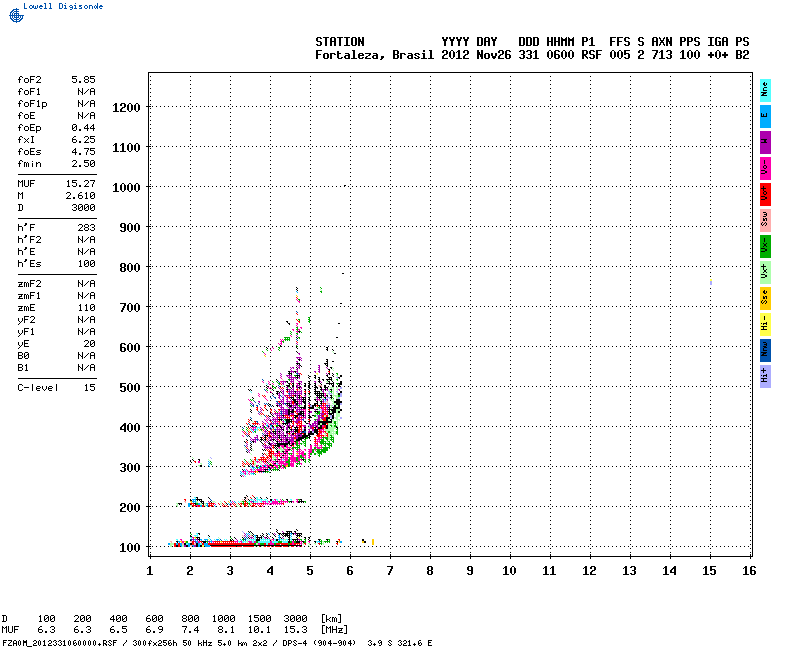Select the lavender Hi+ legend swatch
The image size is (800, 650).
click(765, 376)
